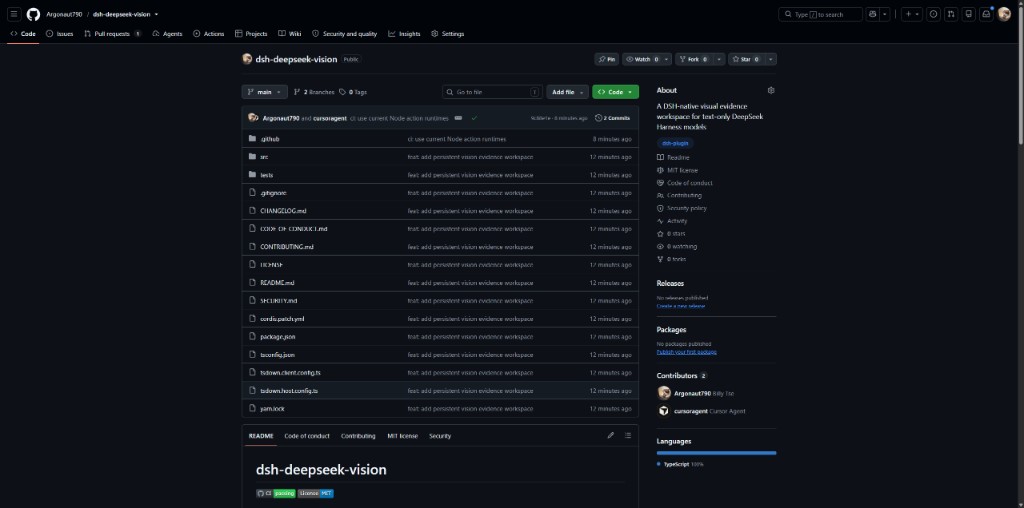The image size is (1024, 508).
Task: Focus the Type / to search field
Action: tap(820, 14)
